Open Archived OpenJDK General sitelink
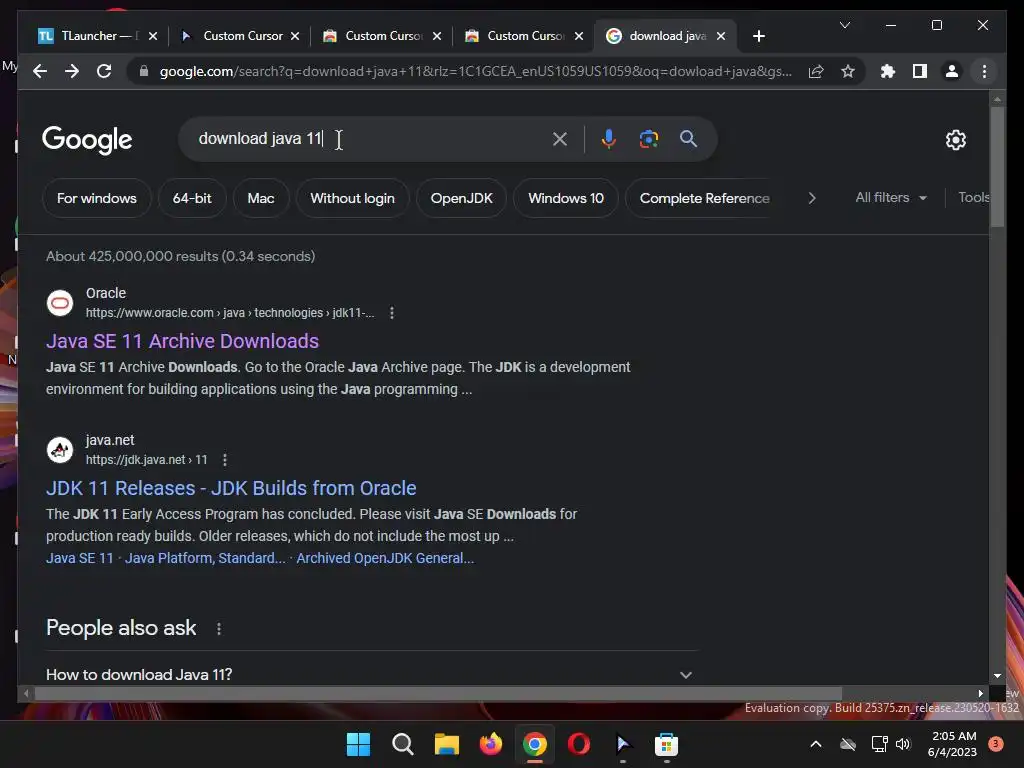 point(385,558)
